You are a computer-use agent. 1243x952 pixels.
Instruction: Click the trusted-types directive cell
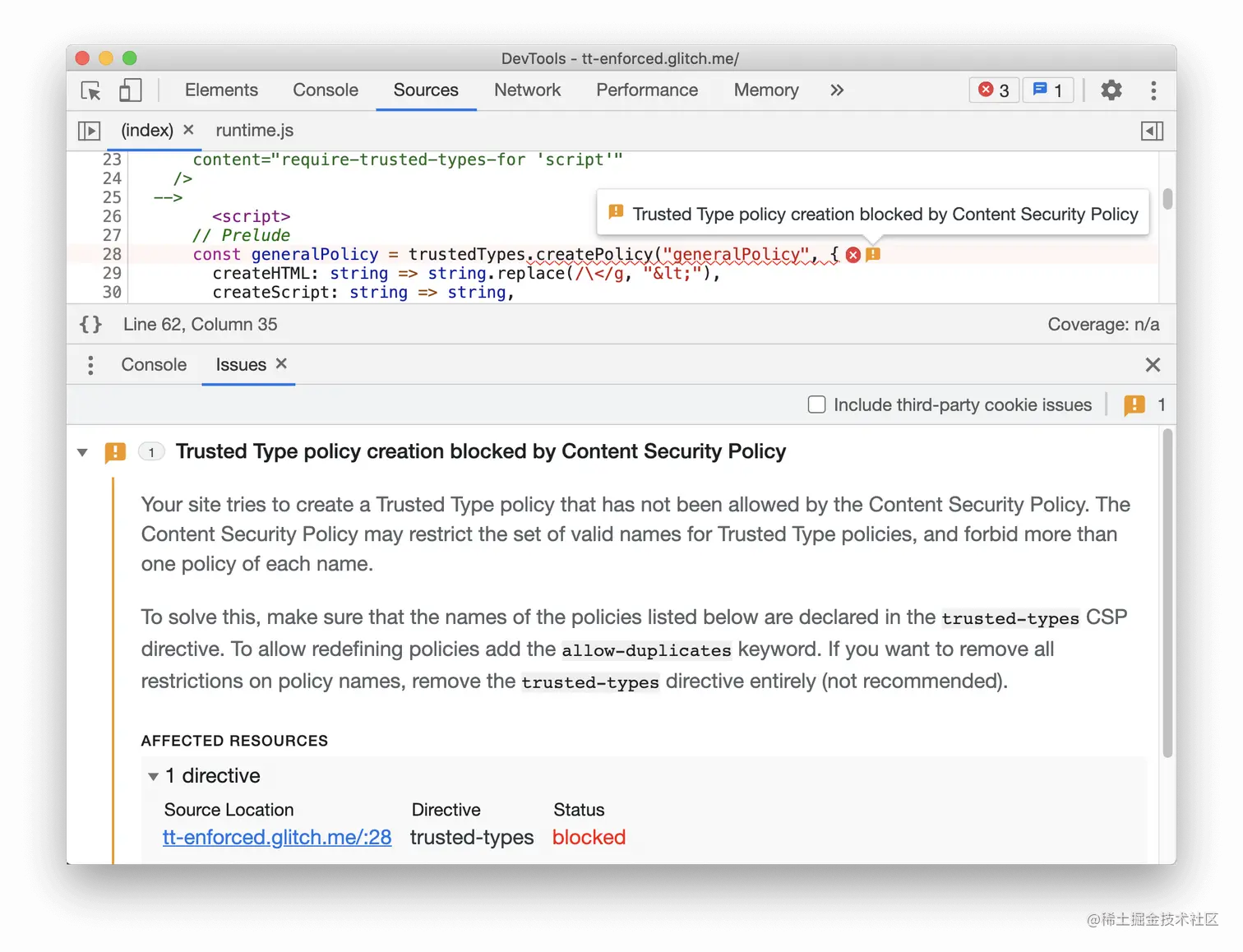coord(472,837)
